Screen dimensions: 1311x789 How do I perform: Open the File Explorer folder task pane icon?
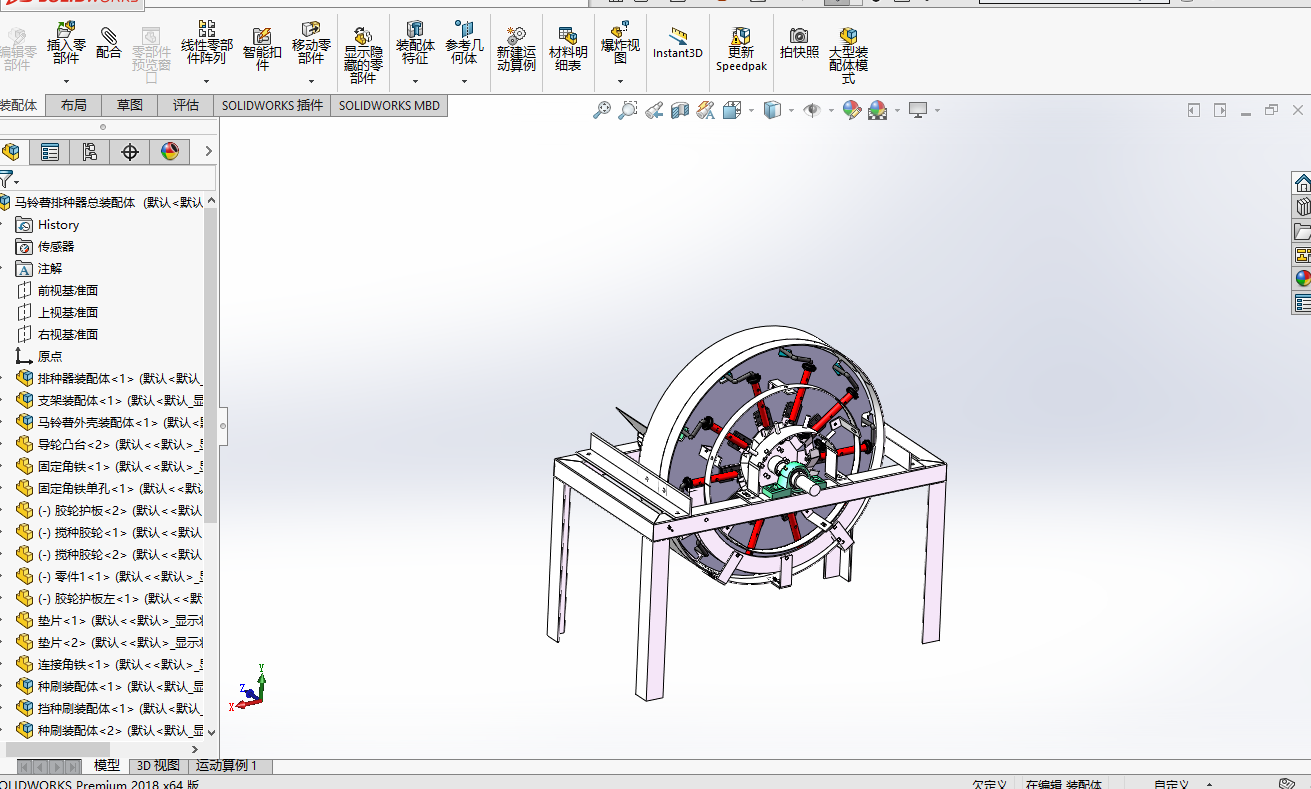point(1302,231)
